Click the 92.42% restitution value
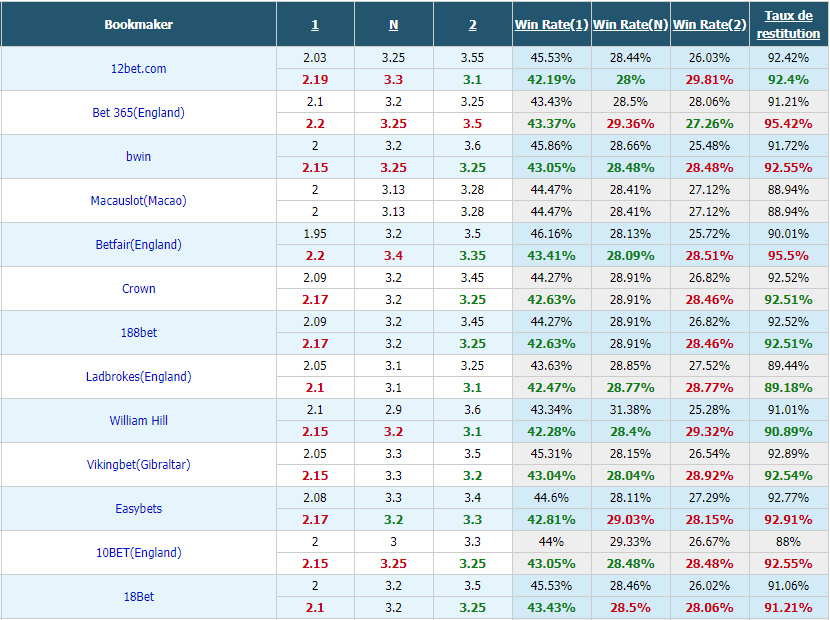The image size is (830, 620). (x=788, y=58)
